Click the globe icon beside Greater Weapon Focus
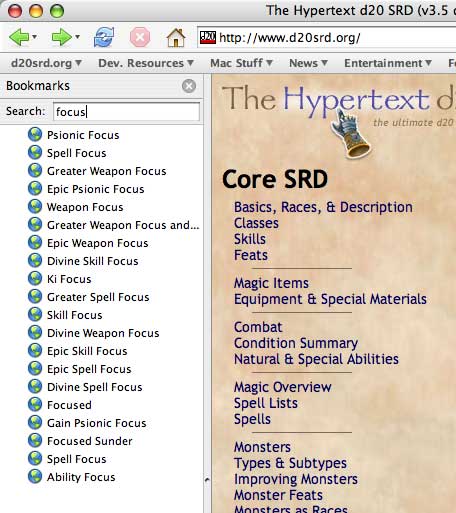 coord(35,171)
